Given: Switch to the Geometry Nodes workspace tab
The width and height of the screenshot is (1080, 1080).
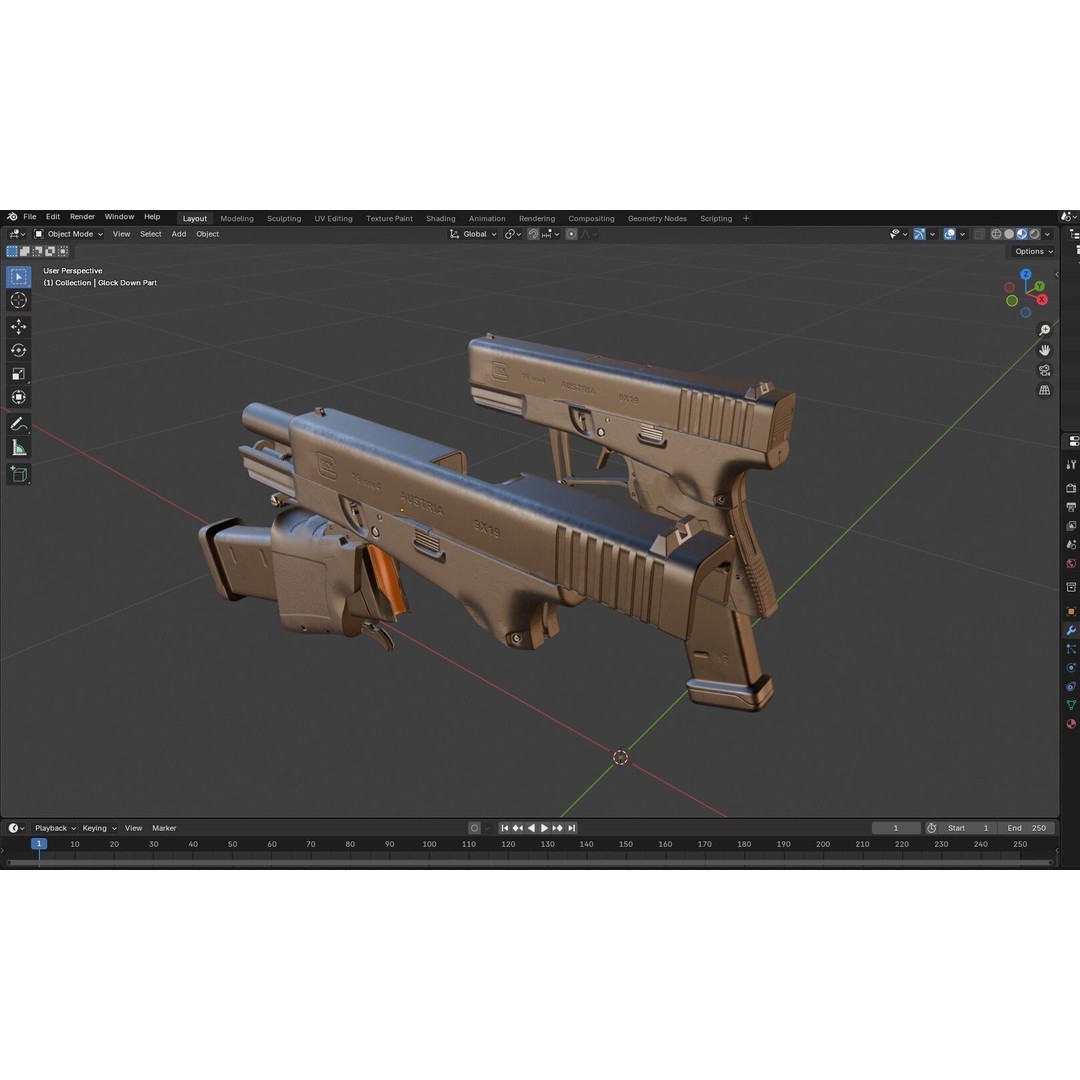Looking at the screenshot, I should (x=657, y=218).
